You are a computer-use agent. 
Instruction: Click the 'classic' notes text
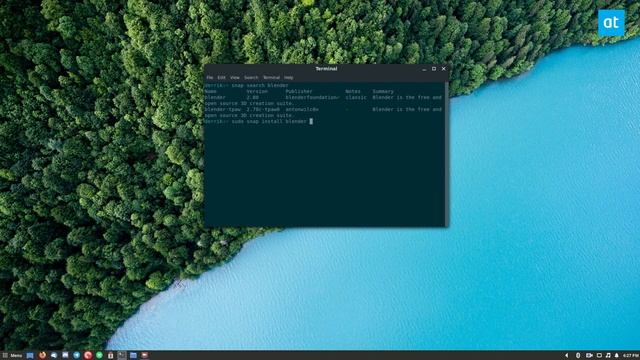click(x=356, y=98)
